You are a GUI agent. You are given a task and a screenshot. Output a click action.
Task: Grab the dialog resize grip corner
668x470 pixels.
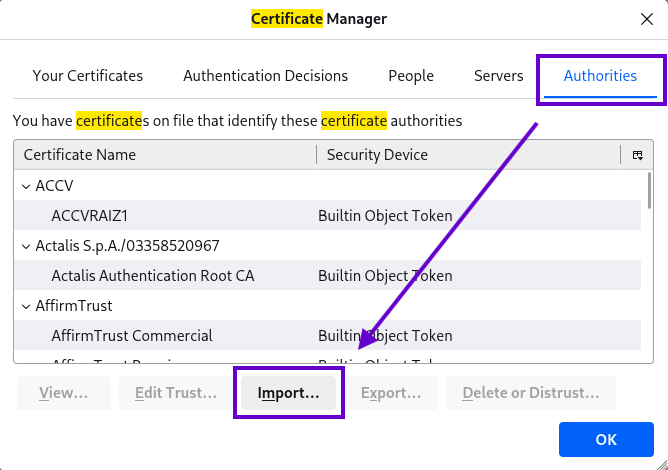pos(662,464)
